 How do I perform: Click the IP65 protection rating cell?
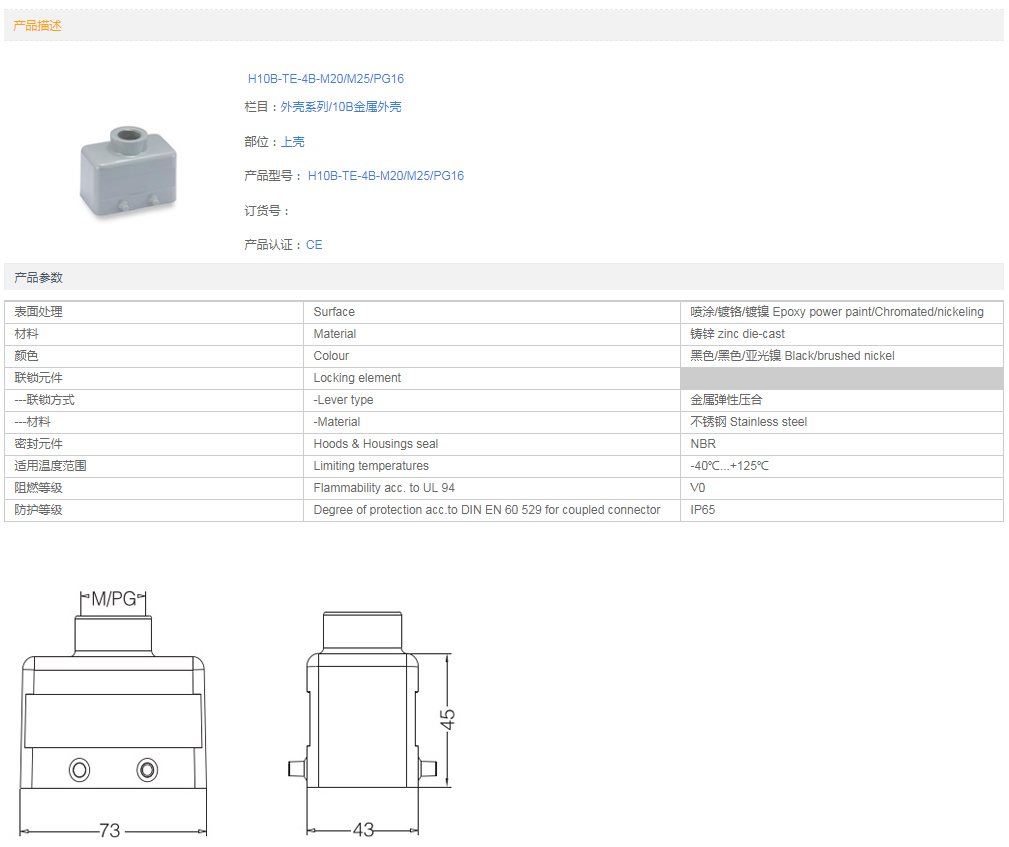[703, 510]
